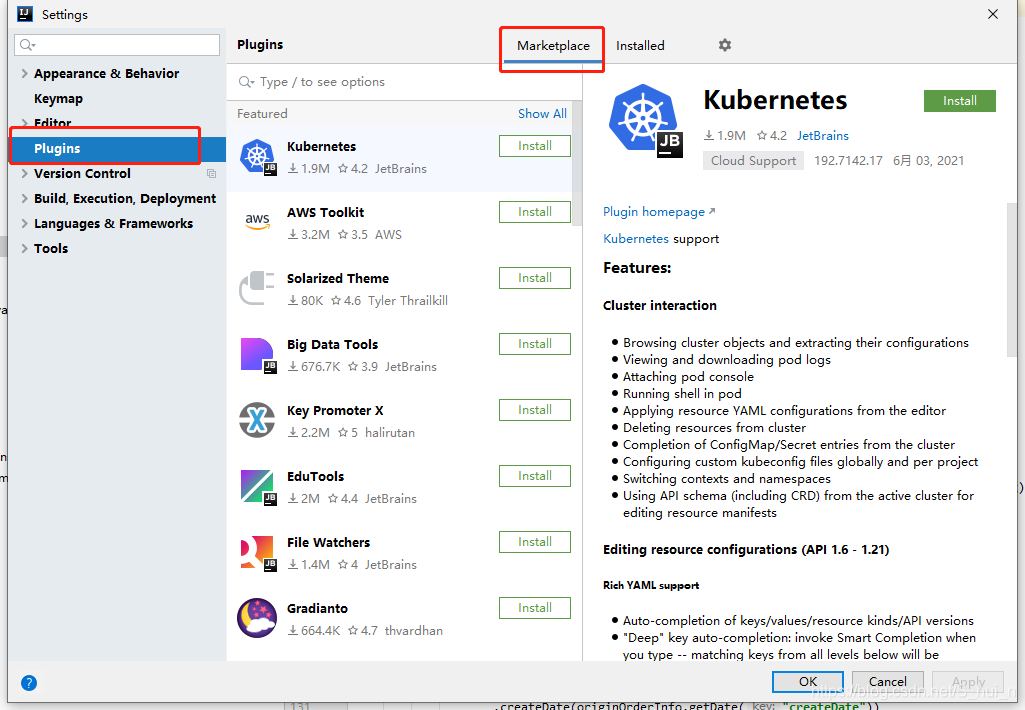Screen dimensions: 1025x710
Task: Click the plugin list scrollbar
Action: (x=577, y=163)
